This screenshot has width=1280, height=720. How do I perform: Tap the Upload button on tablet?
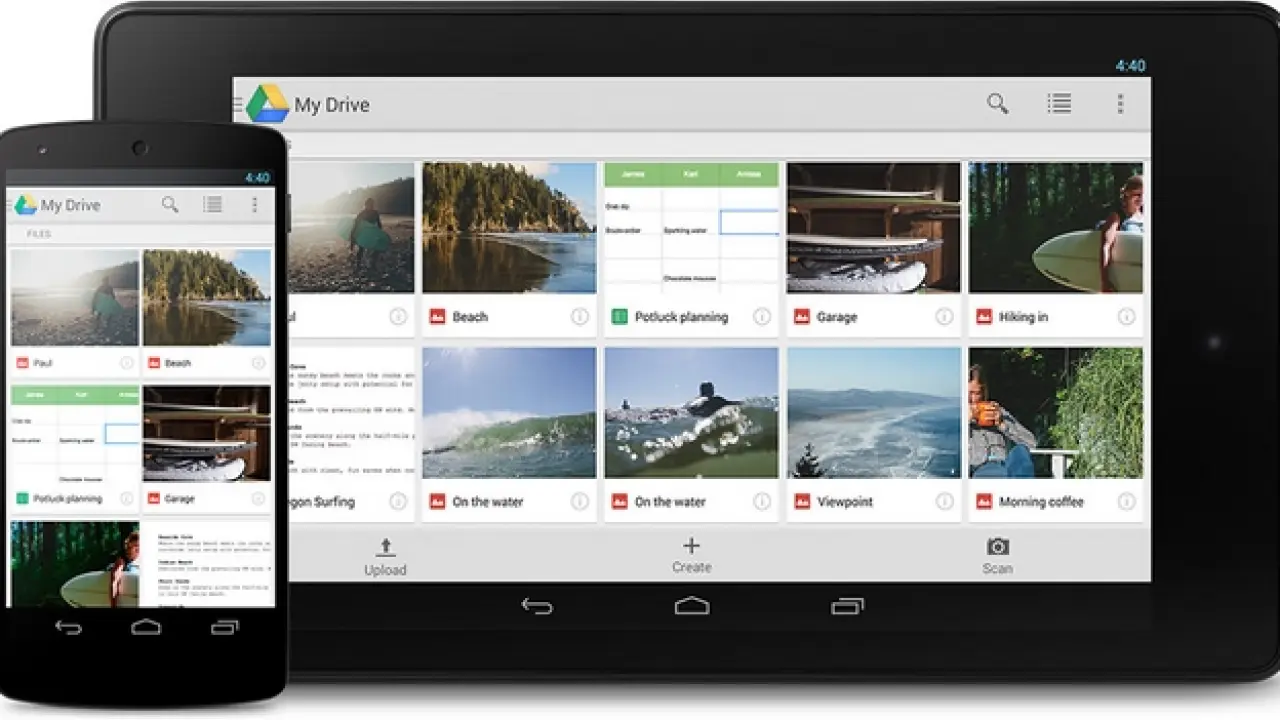385,556
